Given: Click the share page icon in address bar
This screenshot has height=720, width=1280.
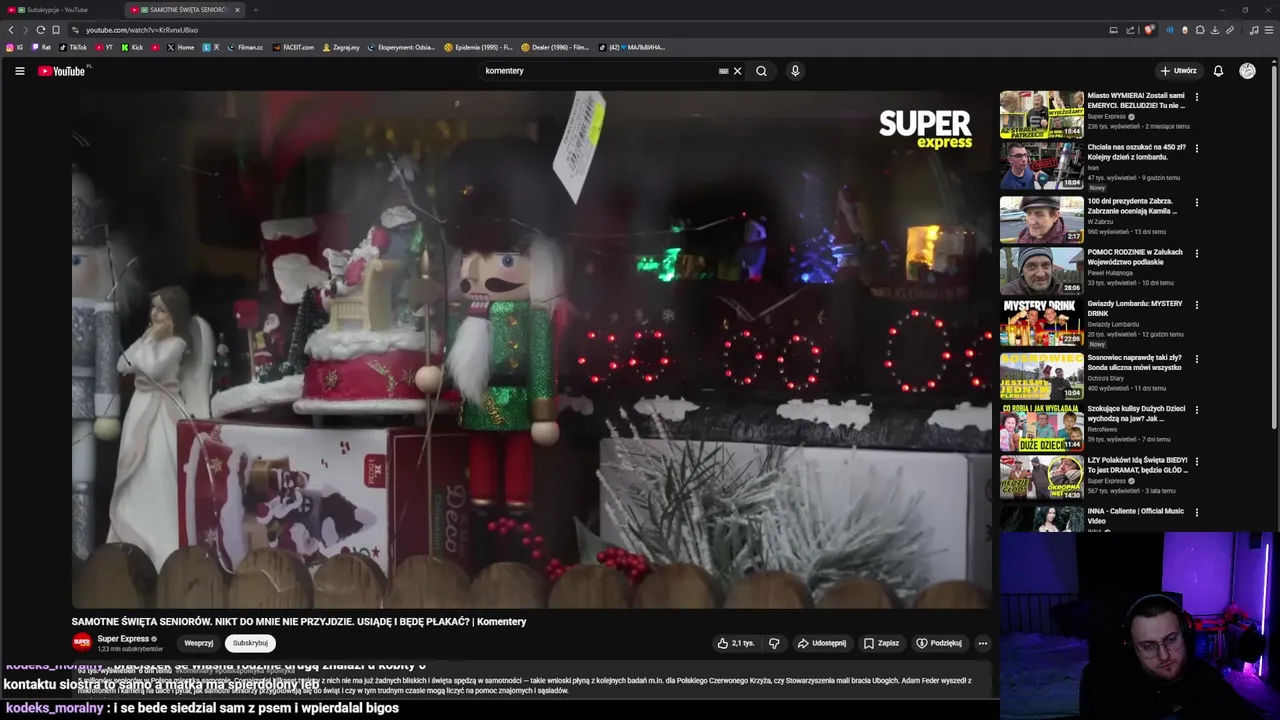Looking at the screenshot, I should click(1128, 30).
